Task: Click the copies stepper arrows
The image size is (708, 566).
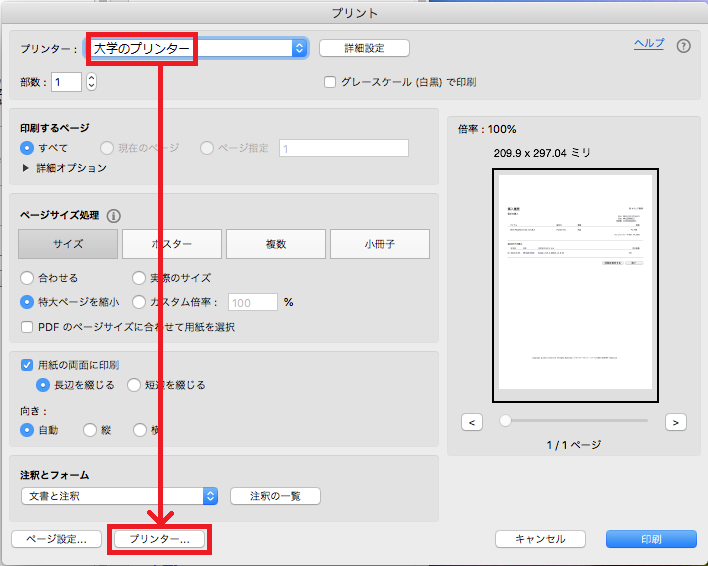Action: tap(92, 82)
